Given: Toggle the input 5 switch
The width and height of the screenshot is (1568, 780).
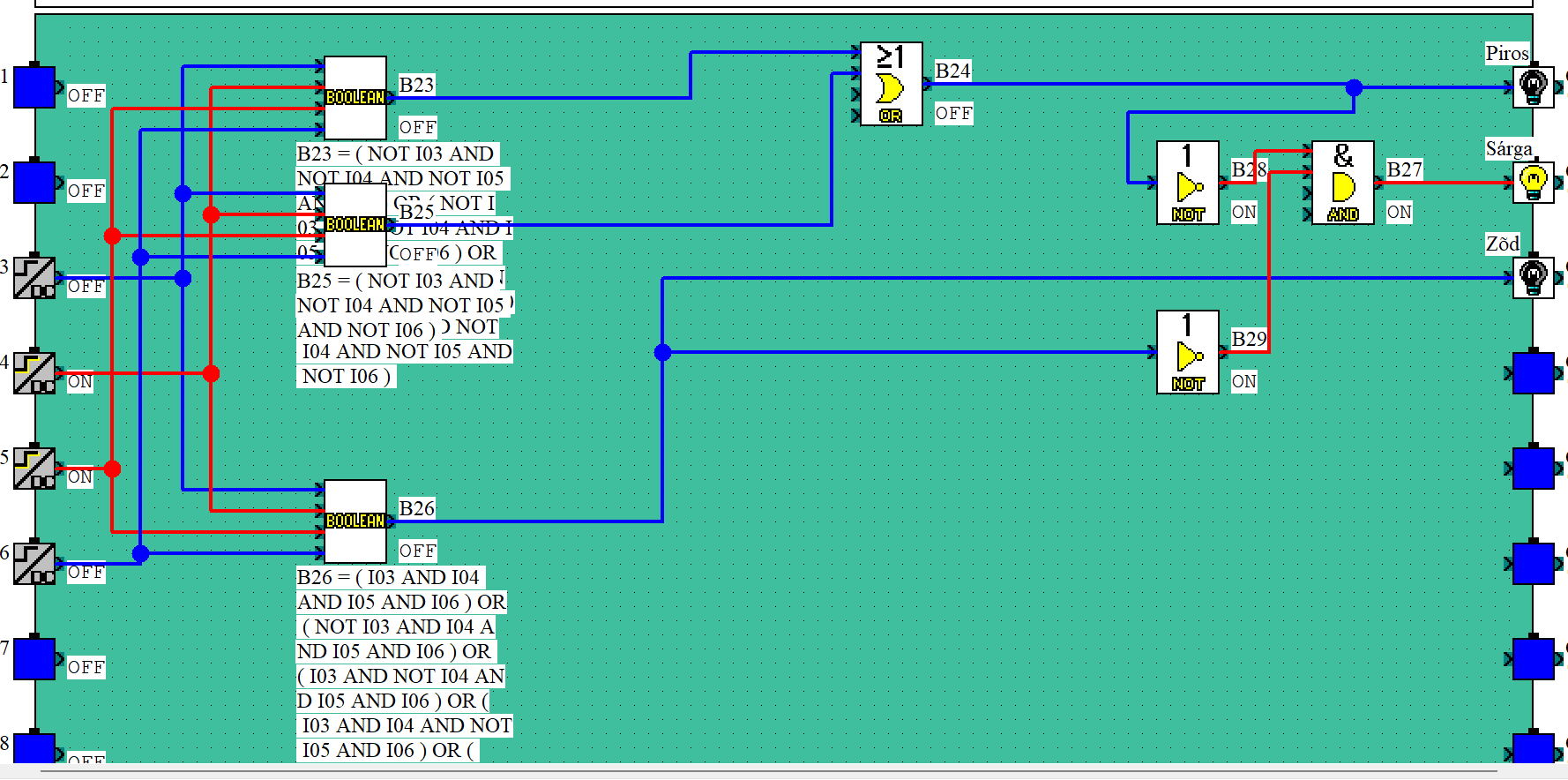Looking at the screenshot, I should point(34,469).
